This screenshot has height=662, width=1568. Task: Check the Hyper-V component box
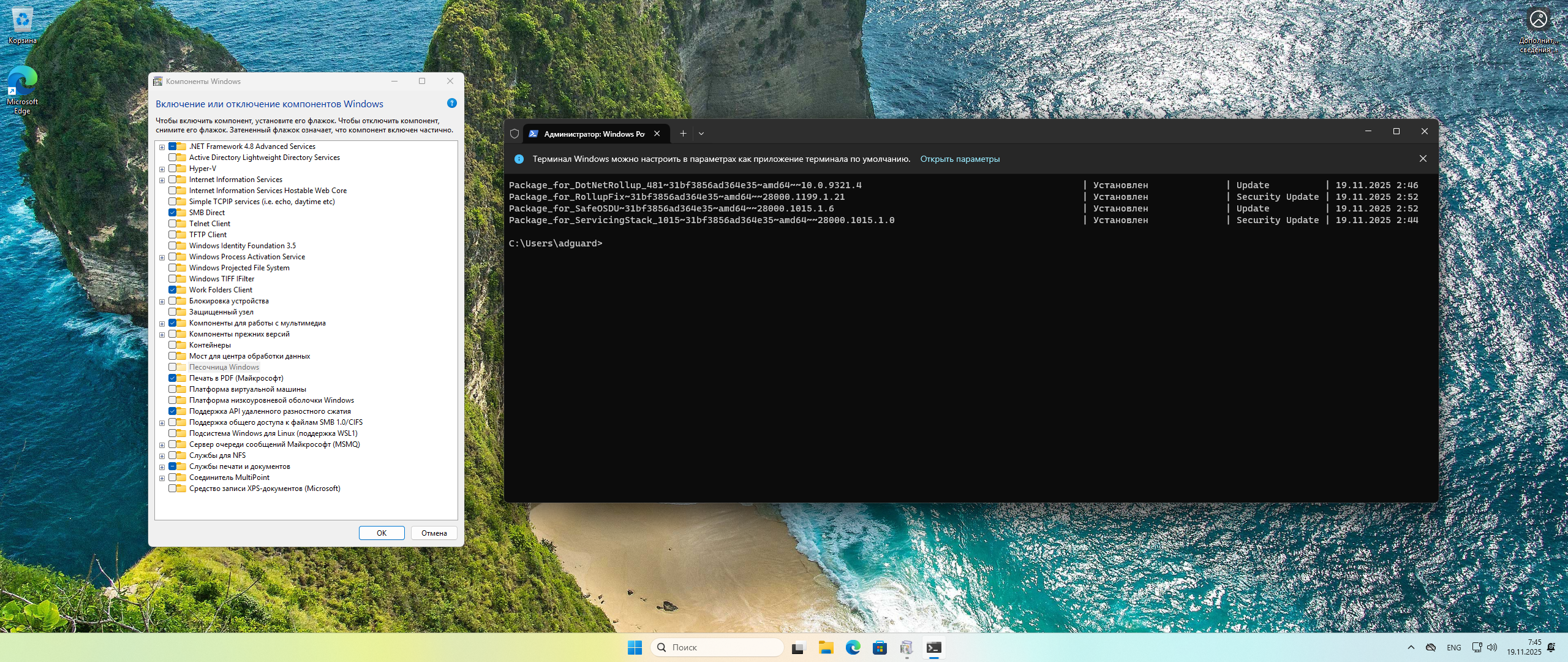(x=173, y=169)
